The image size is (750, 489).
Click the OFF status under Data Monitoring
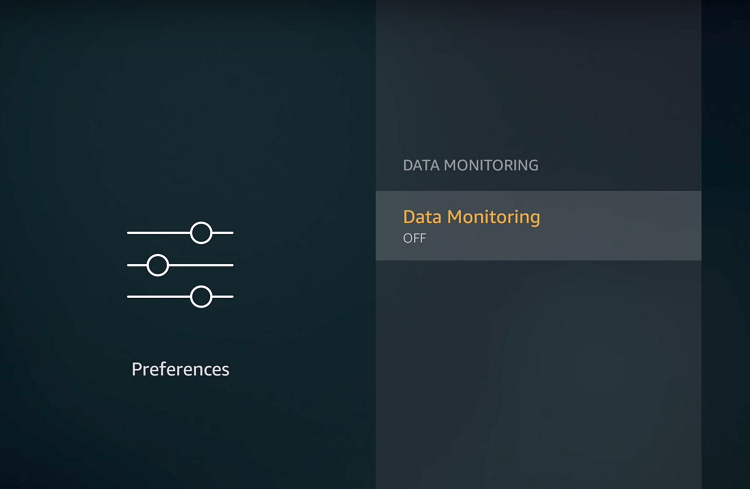[x=414, y=238]
